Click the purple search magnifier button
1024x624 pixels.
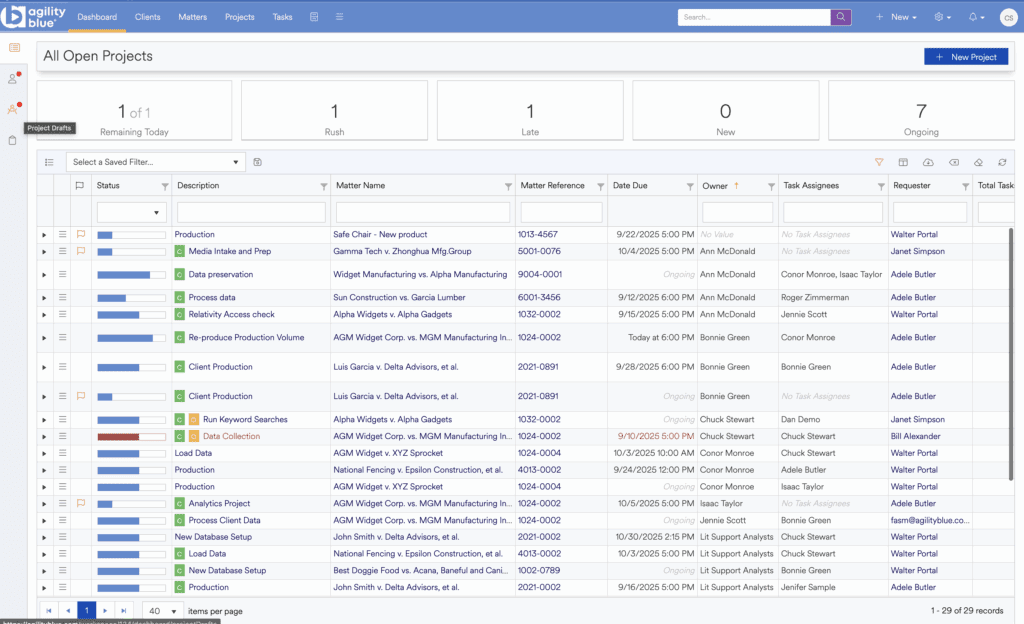pyautogui.click(x=841, y=17)
